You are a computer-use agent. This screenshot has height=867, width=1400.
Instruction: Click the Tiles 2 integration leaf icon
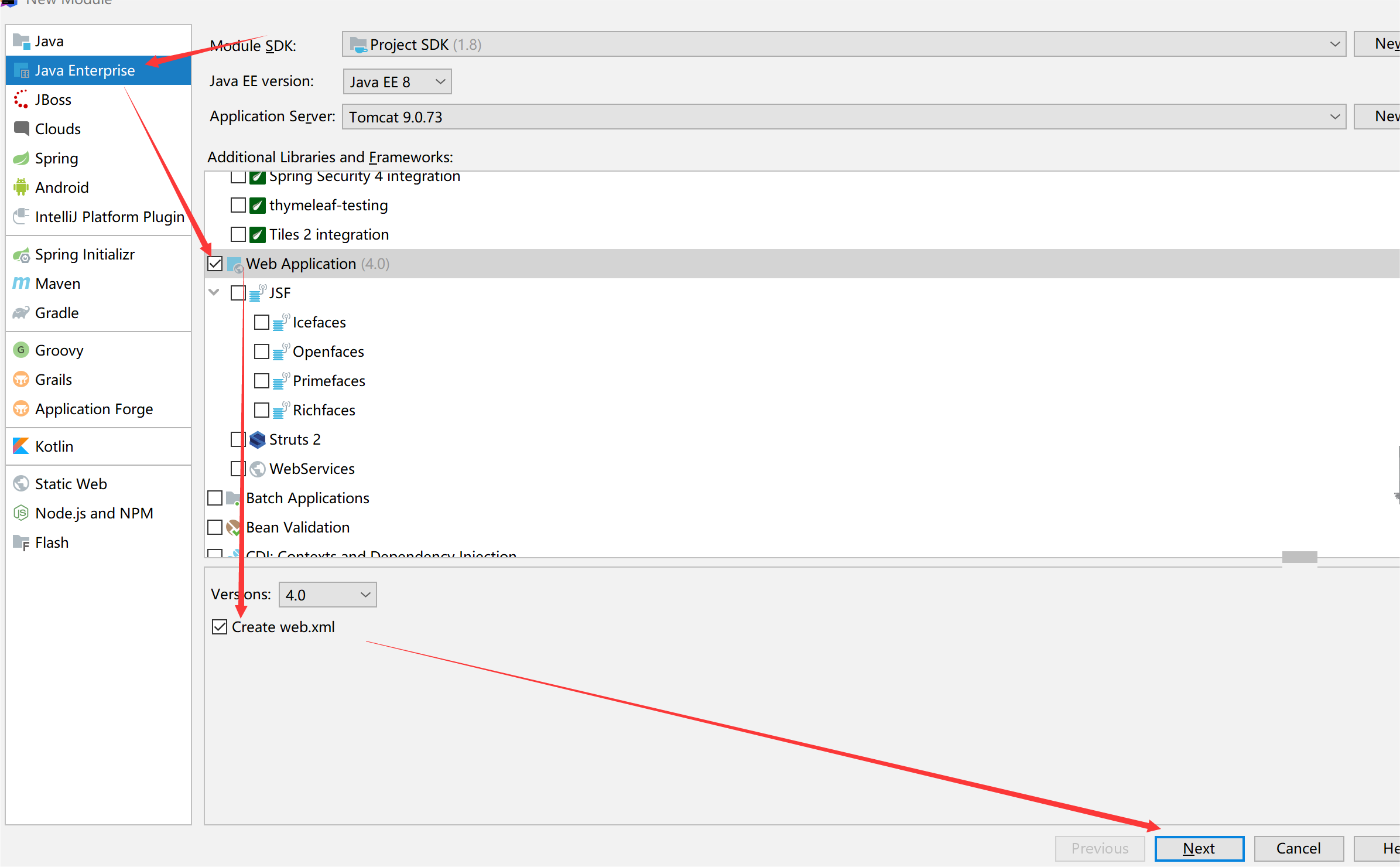pos(258,234)
